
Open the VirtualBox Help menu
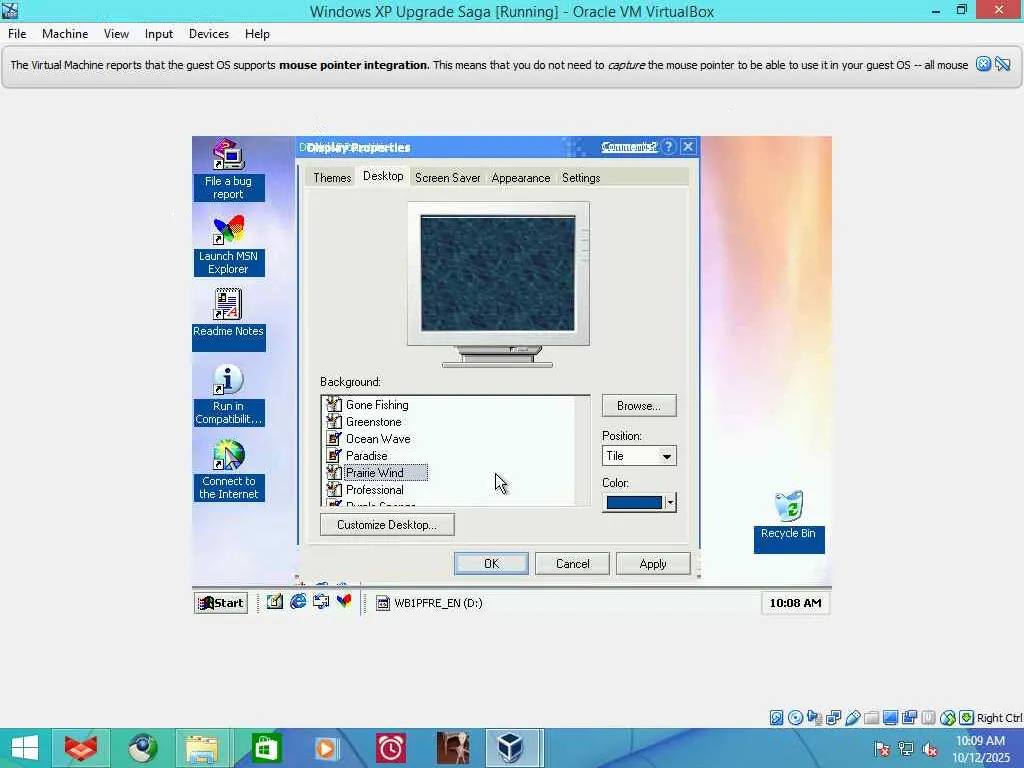click(257, 34)
